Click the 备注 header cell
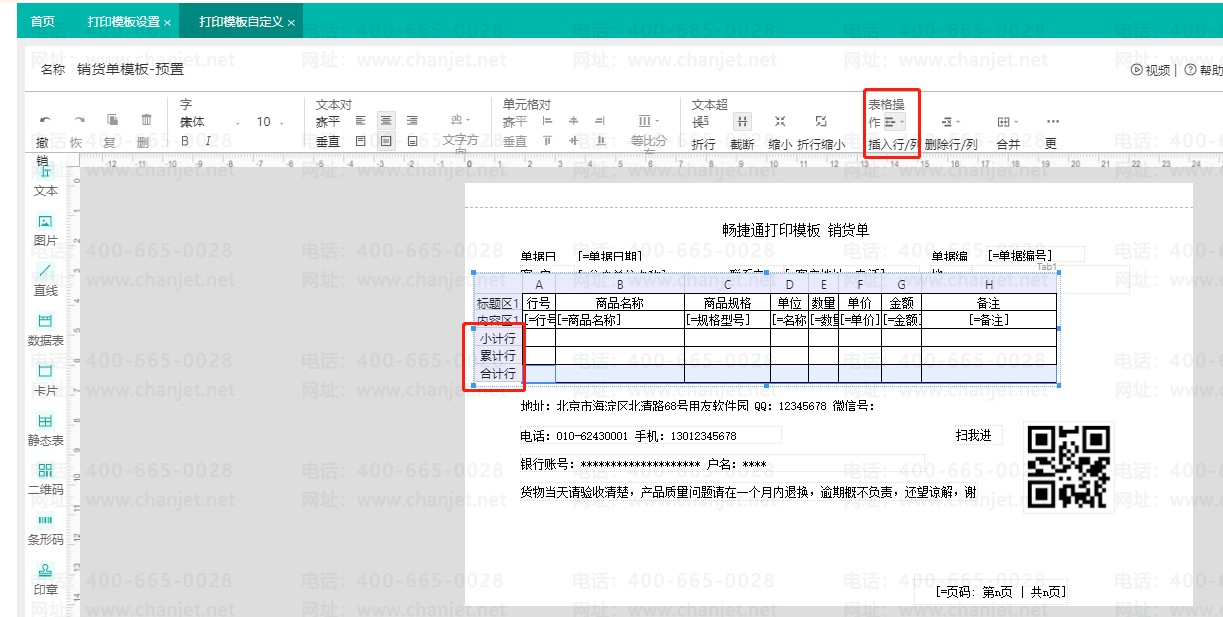Screen dimensions: 1223x617 click(x=989, y=302)
